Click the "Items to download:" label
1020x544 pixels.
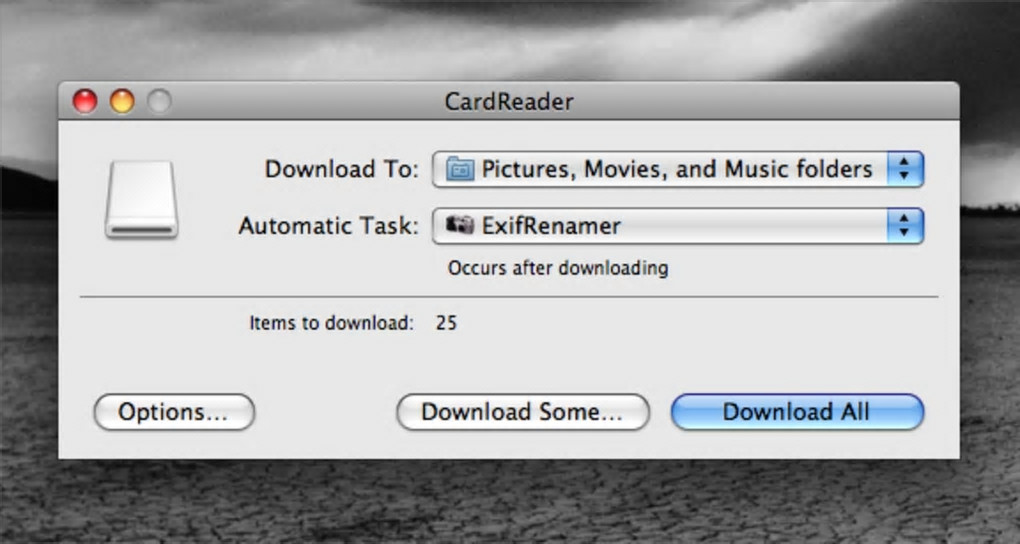click(331, 324)
